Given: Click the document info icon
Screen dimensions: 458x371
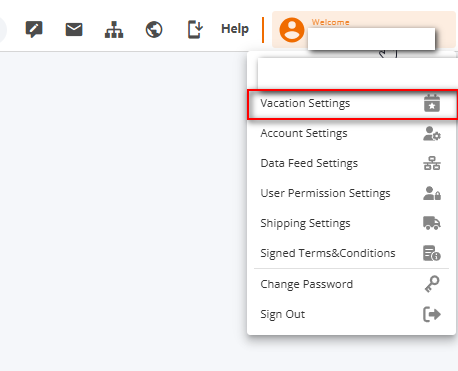Looking at the screenshot, I should click(x=432, y=253).
